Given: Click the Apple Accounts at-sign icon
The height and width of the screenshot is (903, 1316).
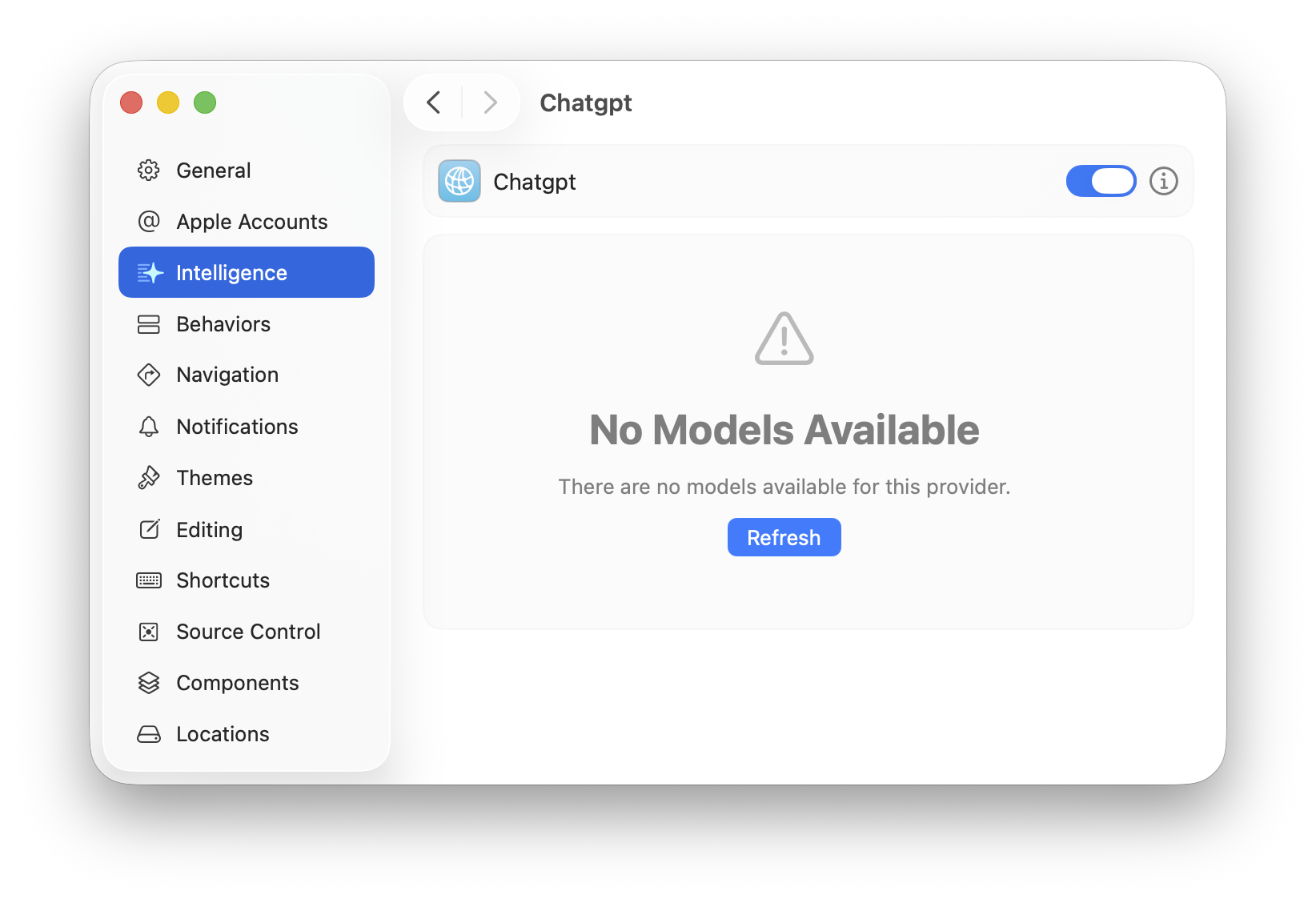Looking at the screenshot, I should [149, 222].
